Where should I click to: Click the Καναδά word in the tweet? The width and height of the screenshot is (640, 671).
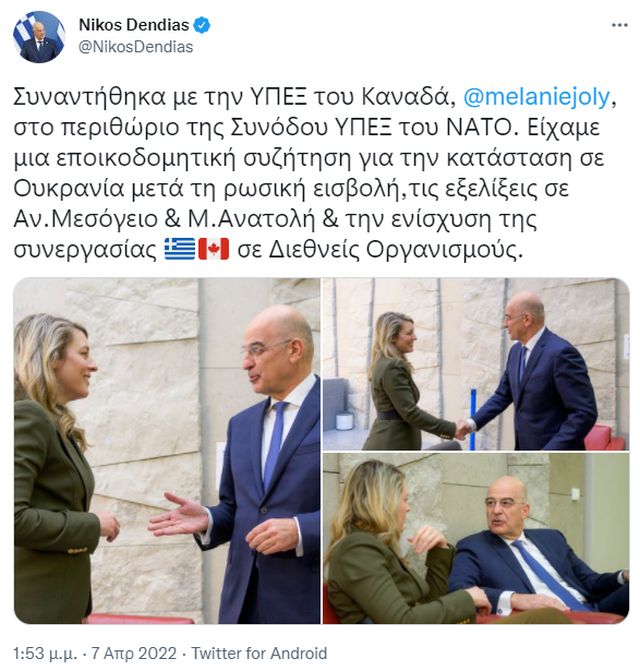tap(409, 98)
